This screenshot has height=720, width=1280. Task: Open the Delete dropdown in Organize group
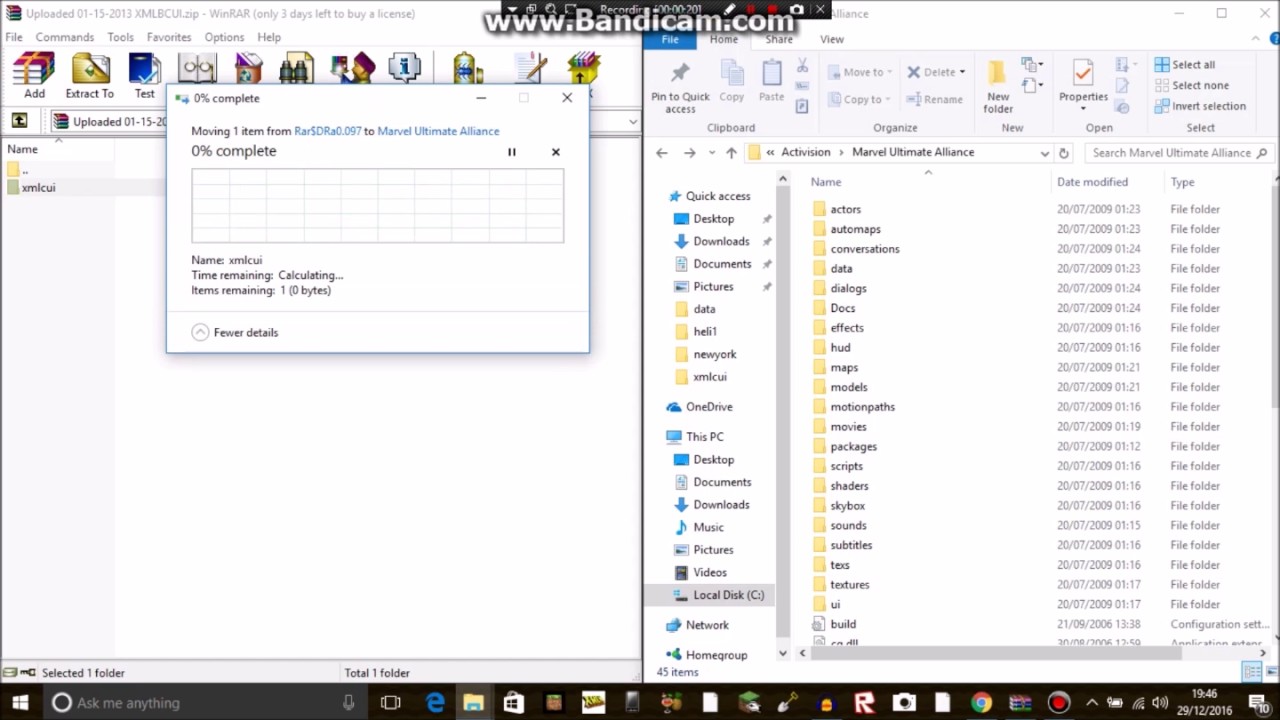coord(936,72)
